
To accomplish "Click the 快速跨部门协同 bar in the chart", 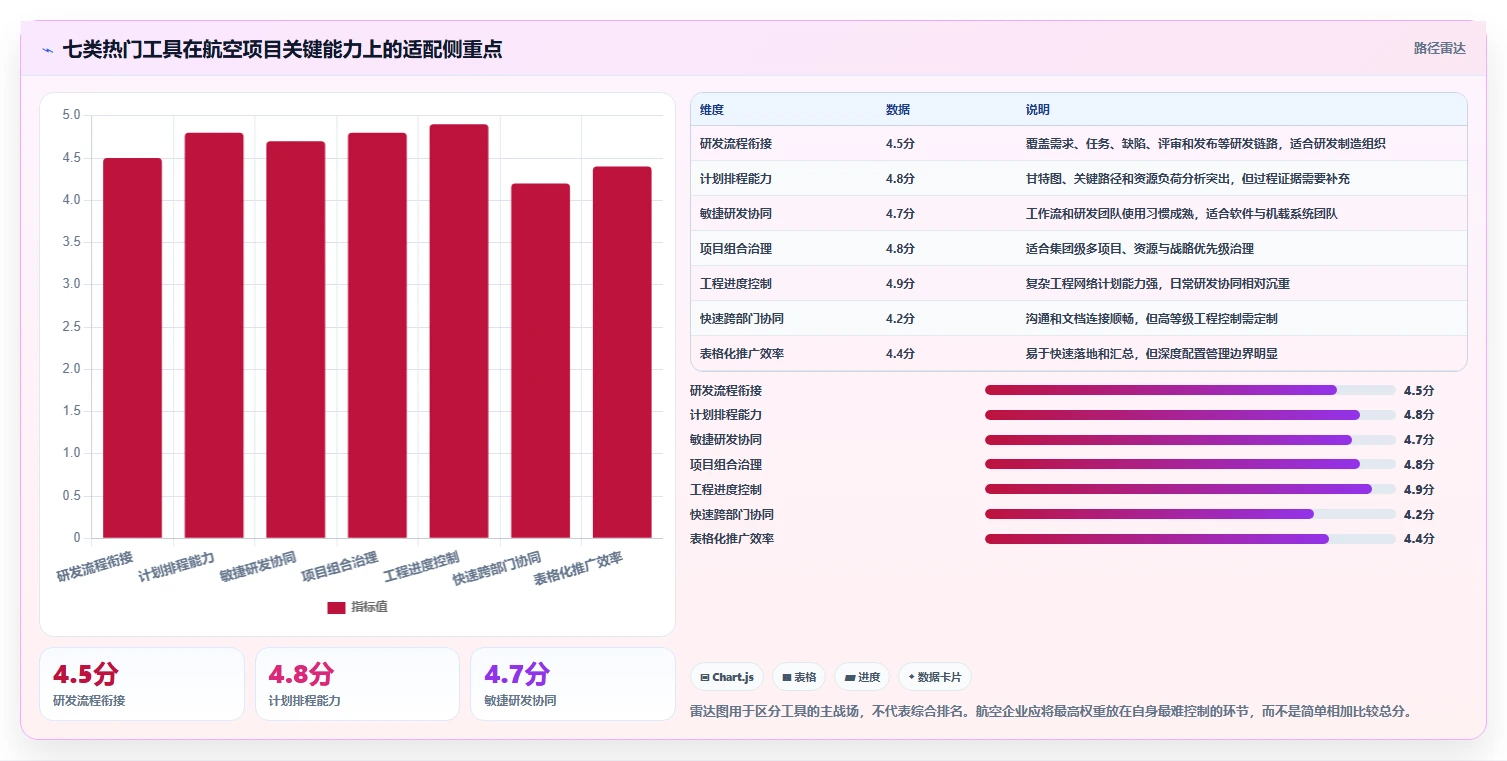I will [x=540, y=361].
